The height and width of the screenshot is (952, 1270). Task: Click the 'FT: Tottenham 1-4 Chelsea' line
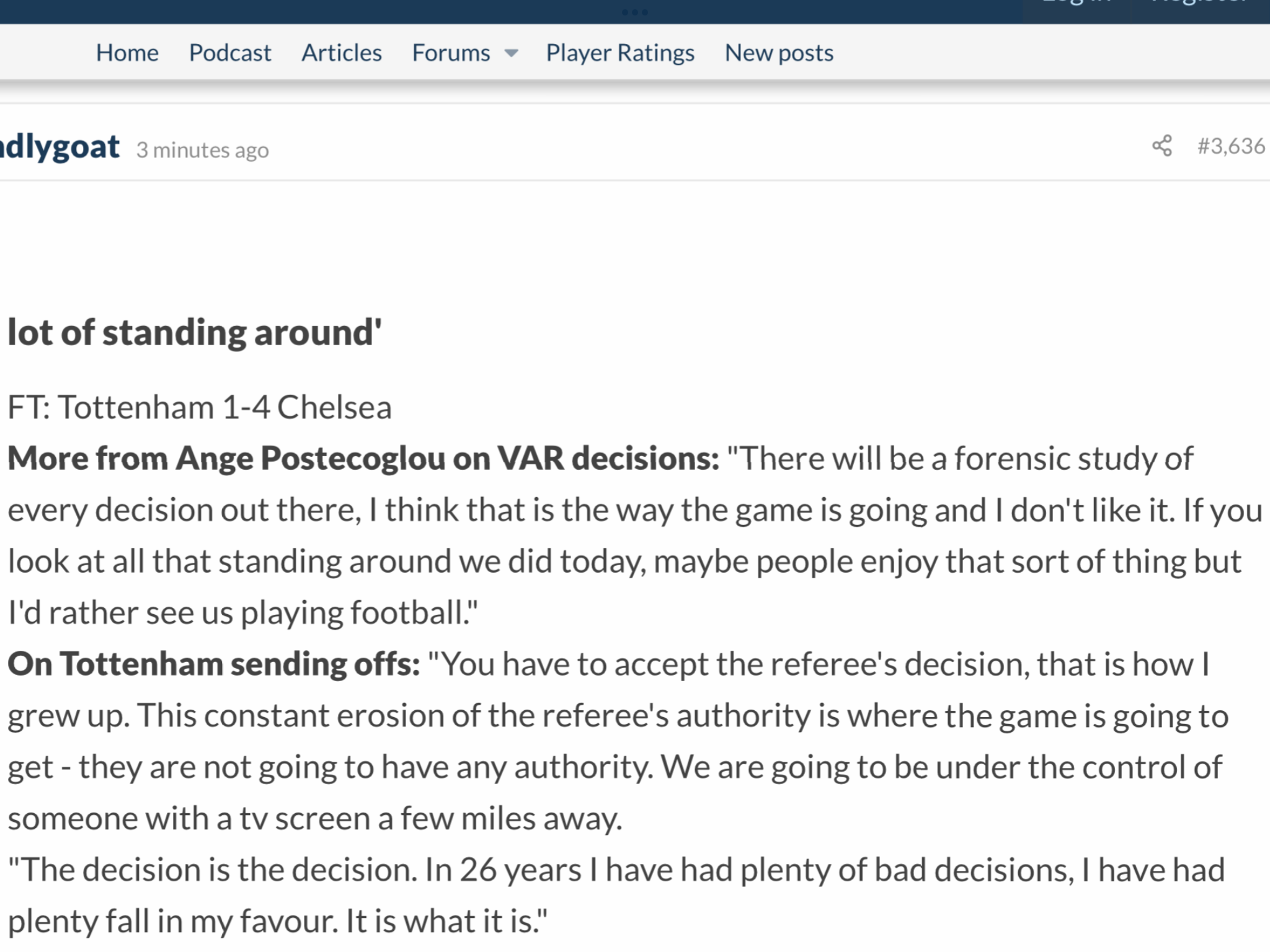200,408
